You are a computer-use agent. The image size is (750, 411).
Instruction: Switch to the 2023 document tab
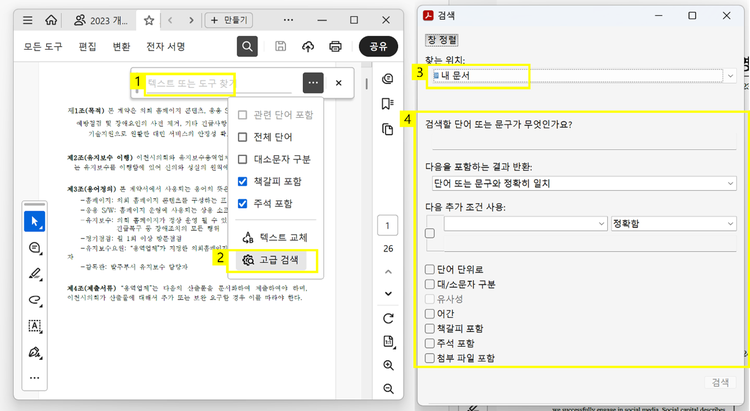tap(101, 20)
